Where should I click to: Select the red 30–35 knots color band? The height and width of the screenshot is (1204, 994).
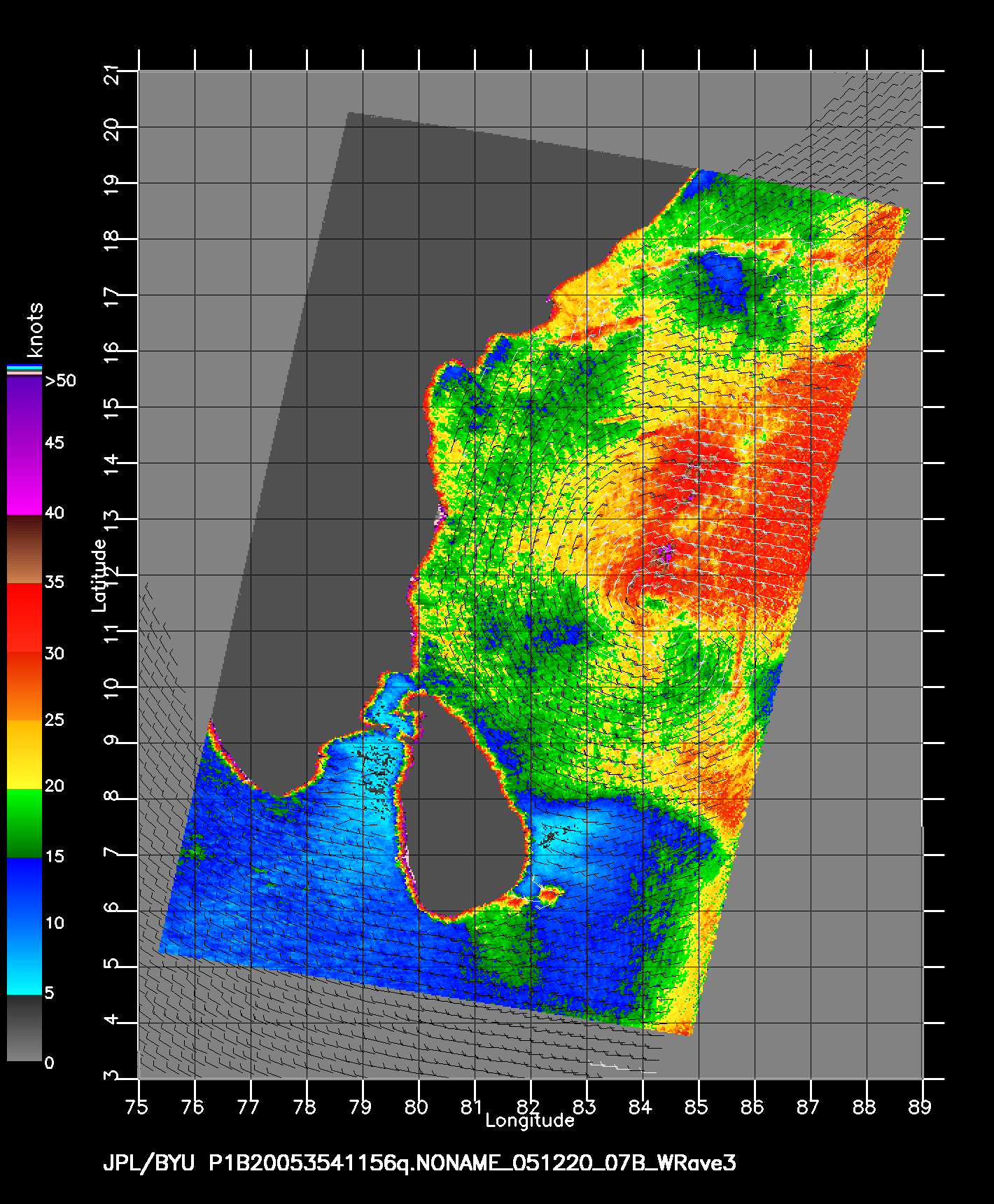click(x=24, y=617)
